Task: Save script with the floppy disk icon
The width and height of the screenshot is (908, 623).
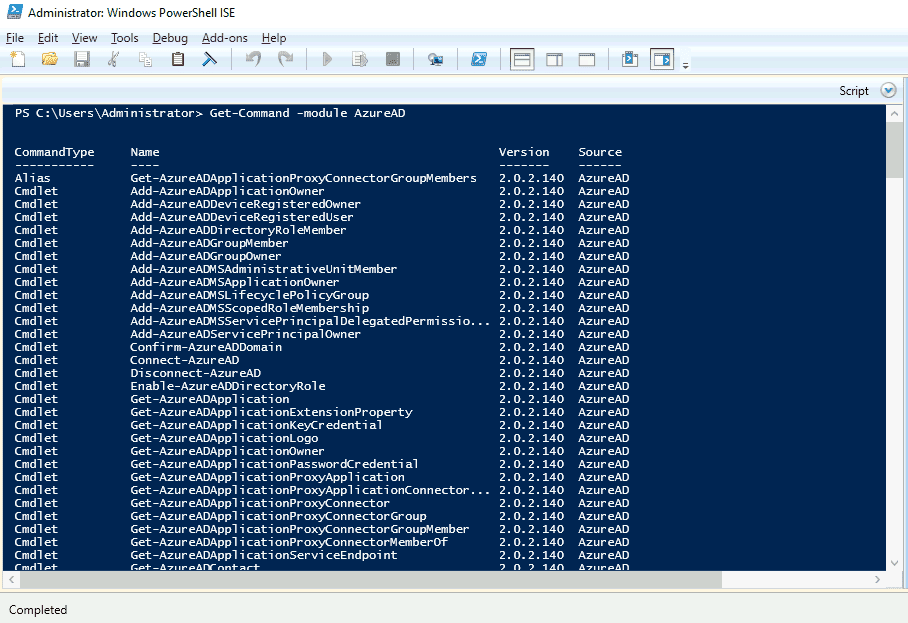Action: tap(82, 59)
